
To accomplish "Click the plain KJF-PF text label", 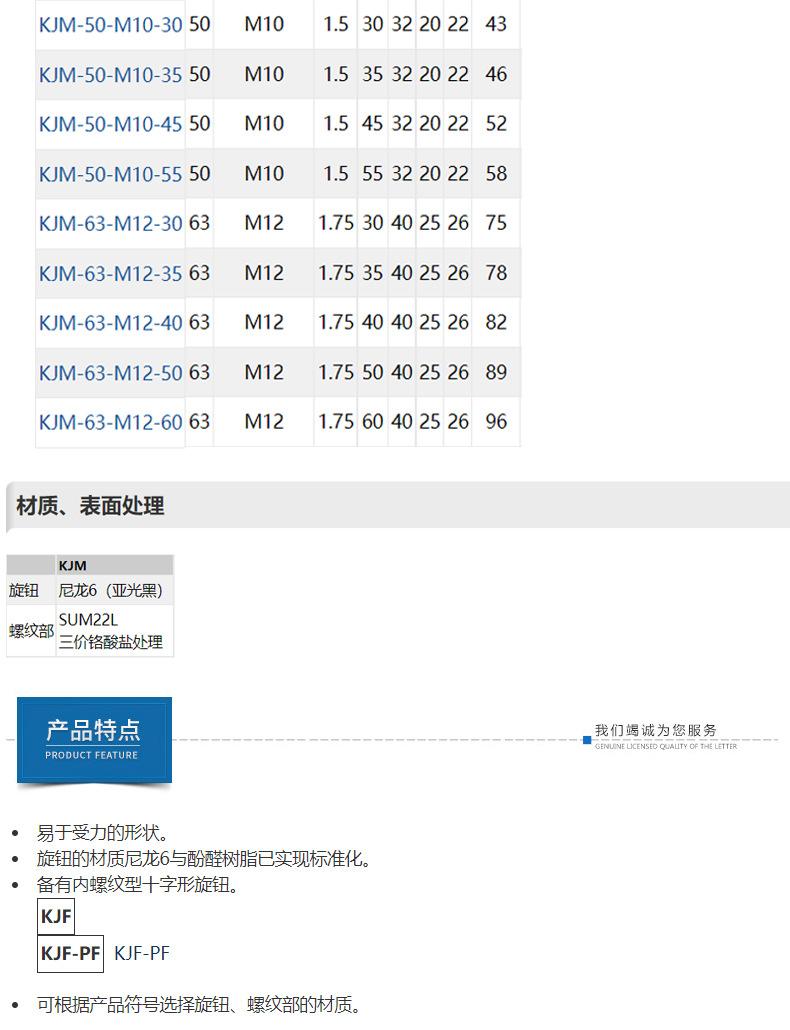I will (142, 953).
